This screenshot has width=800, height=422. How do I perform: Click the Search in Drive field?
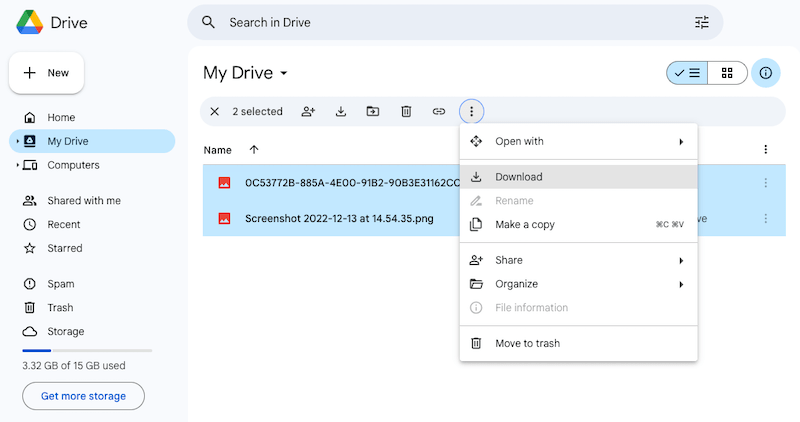(x=450, y=22)
